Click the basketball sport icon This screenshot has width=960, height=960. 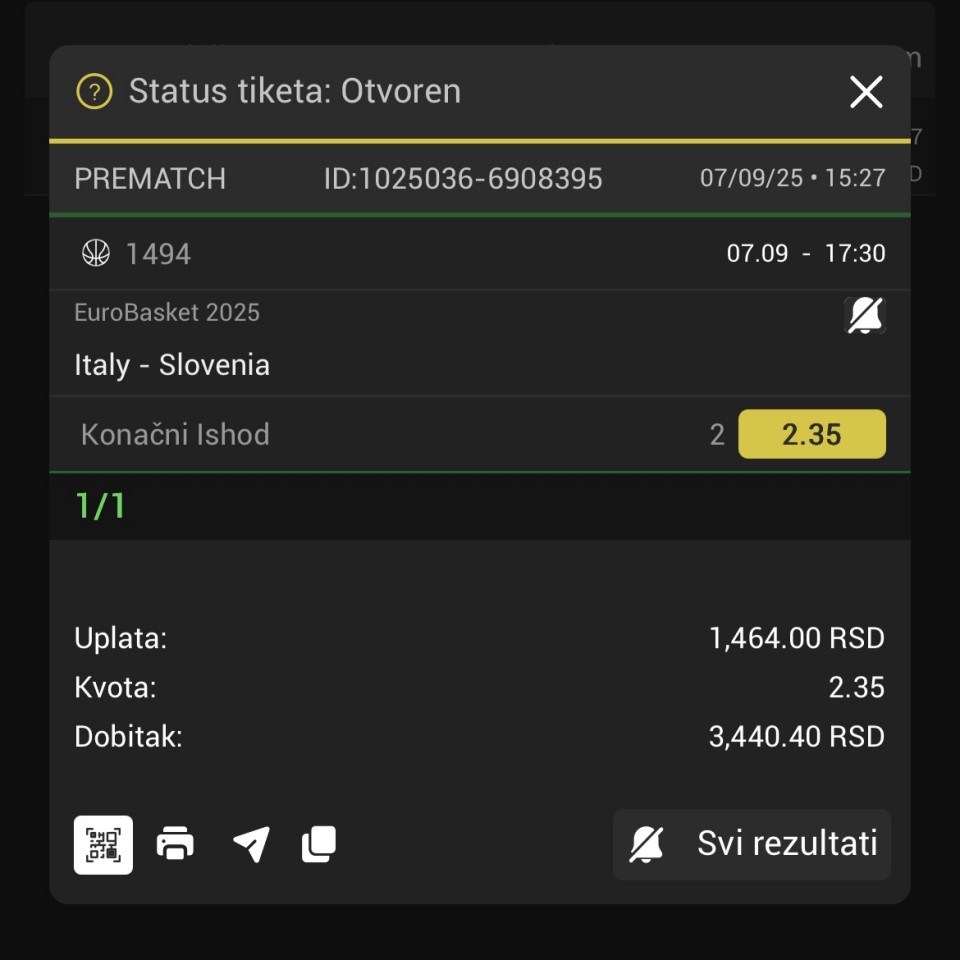[96, 253]
